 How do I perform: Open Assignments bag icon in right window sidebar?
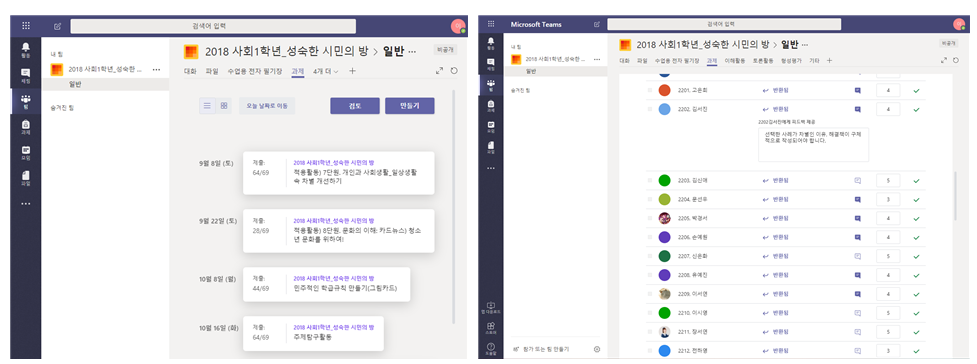(491, 105)
